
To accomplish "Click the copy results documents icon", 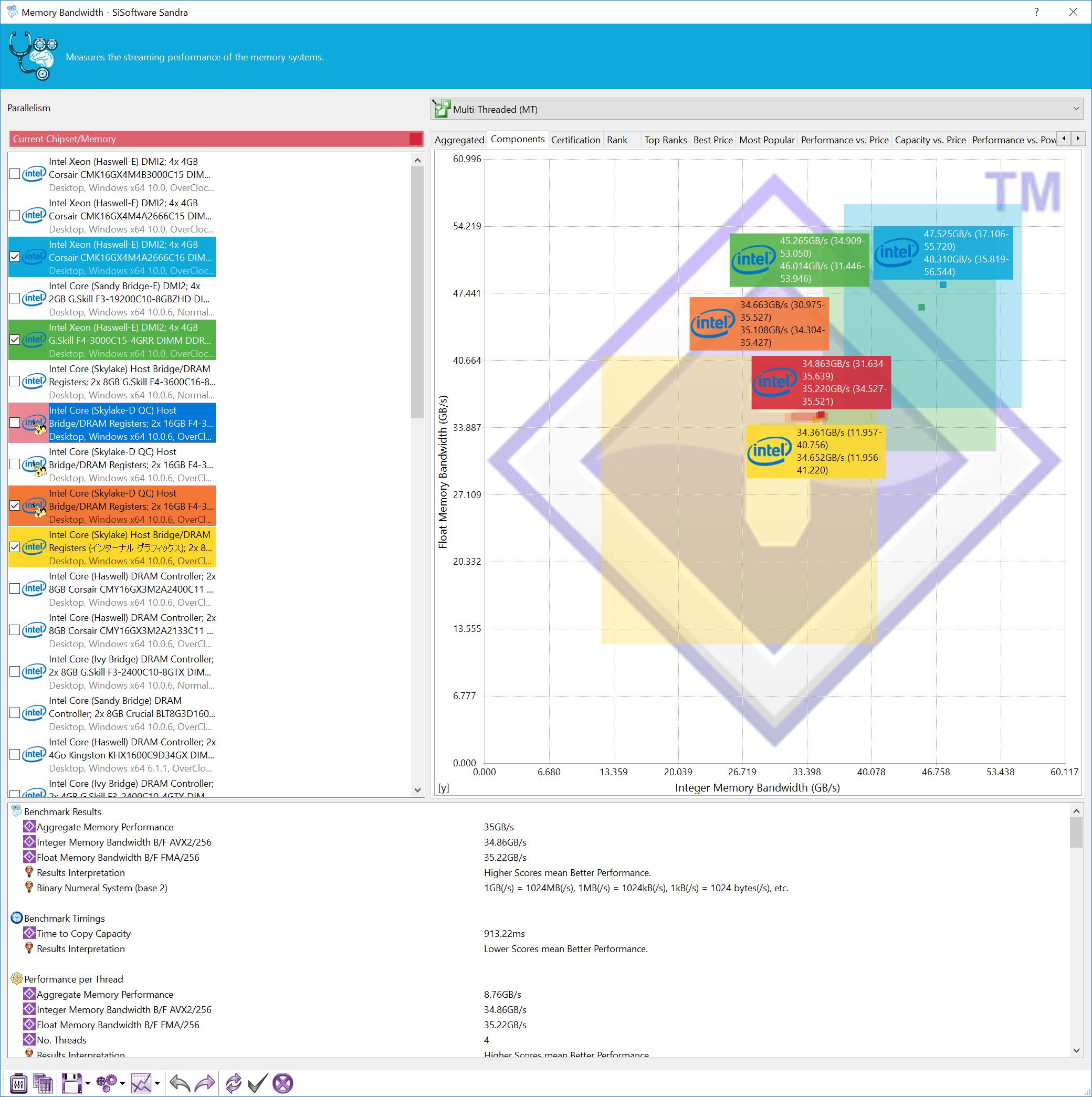I will [43, 1083].
